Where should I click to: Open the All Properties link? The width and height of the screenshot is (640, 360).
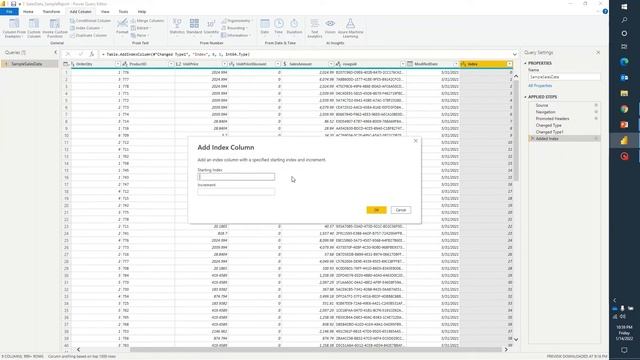click(x=540, y=86)
